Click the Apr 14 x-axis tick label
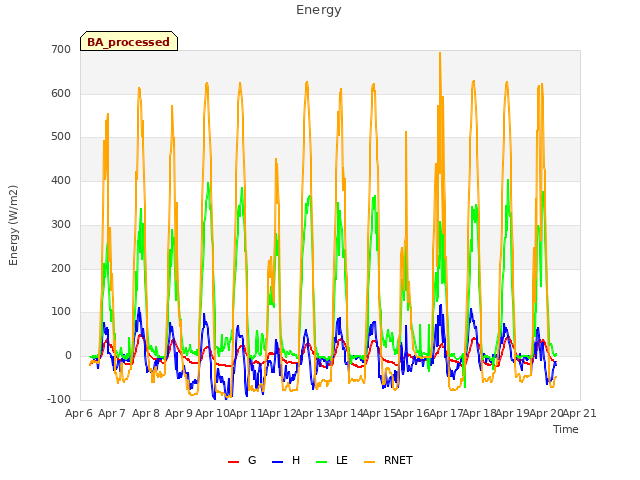Viewport: 640px width, 480px height. click(x=346, y=413)
